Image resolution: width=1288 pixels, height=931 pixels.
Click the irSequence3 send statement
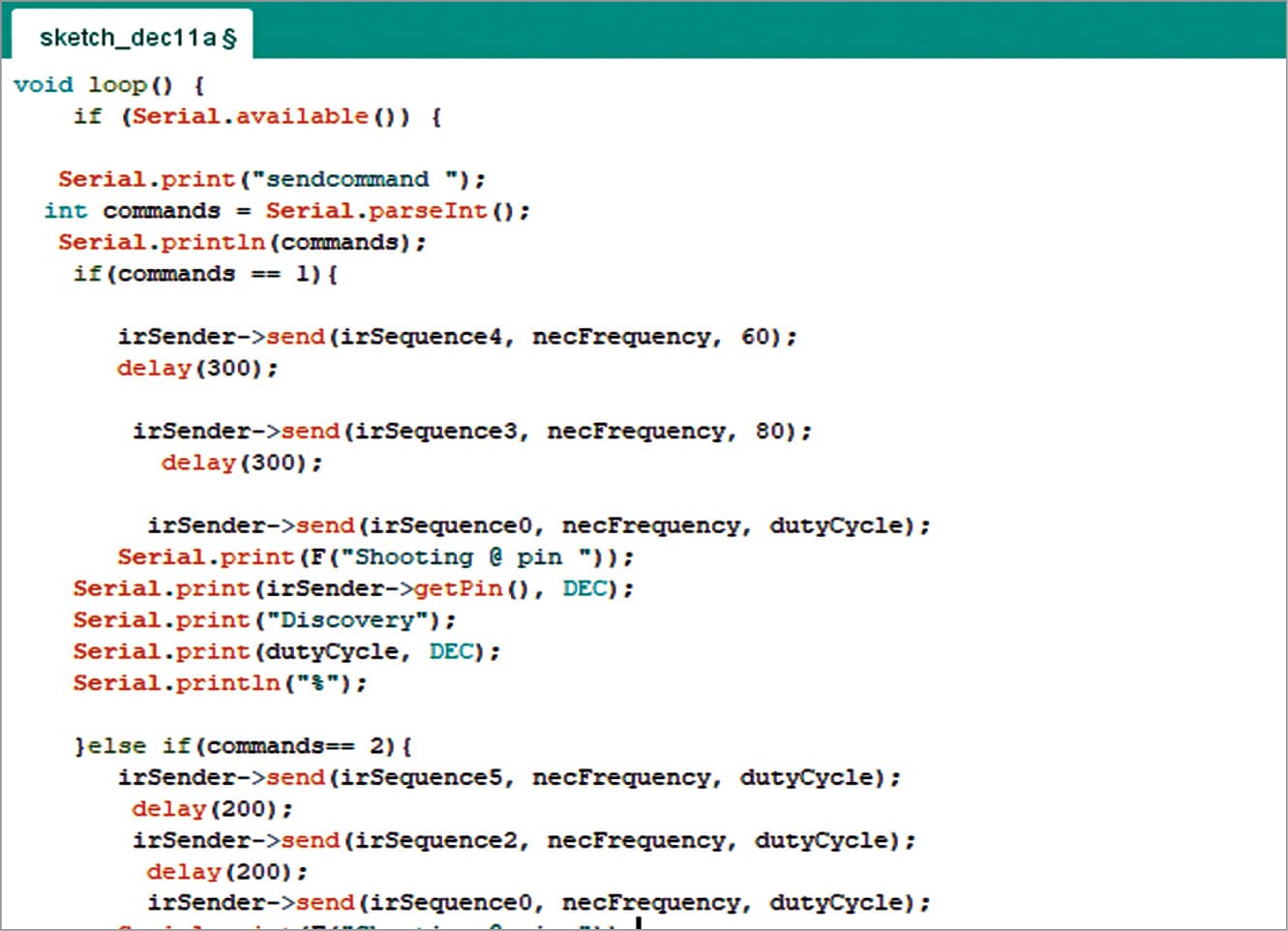[472, 432]
